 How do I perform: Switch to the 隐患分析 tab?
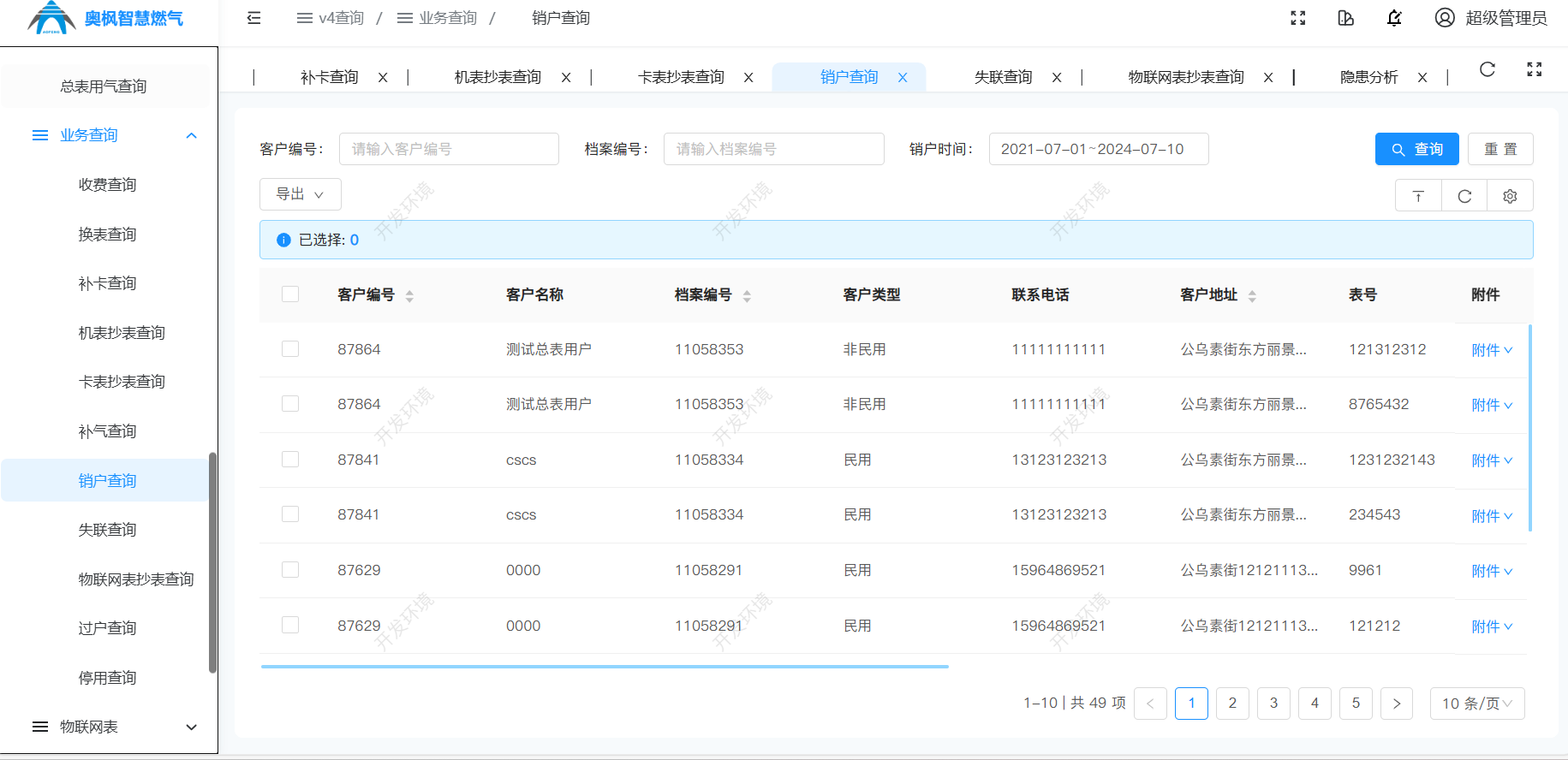coord(1369,77)
